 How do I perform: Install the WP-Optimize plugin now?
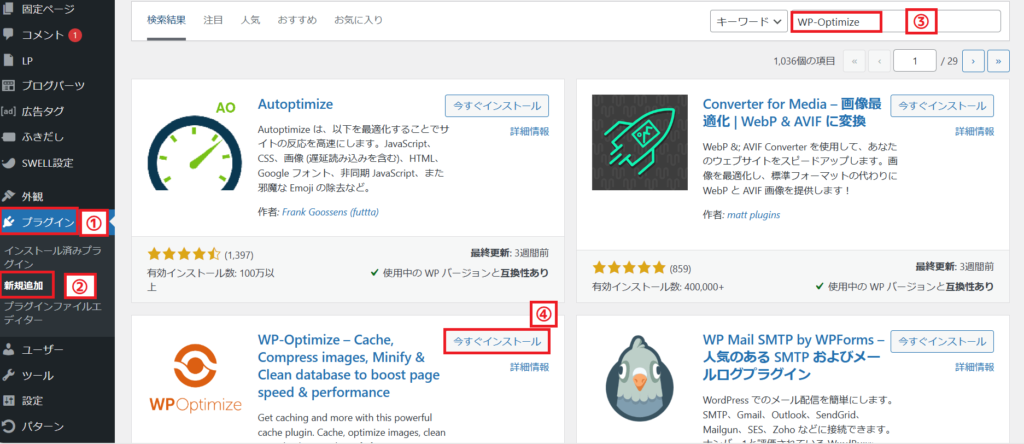[x=497, y=341]
